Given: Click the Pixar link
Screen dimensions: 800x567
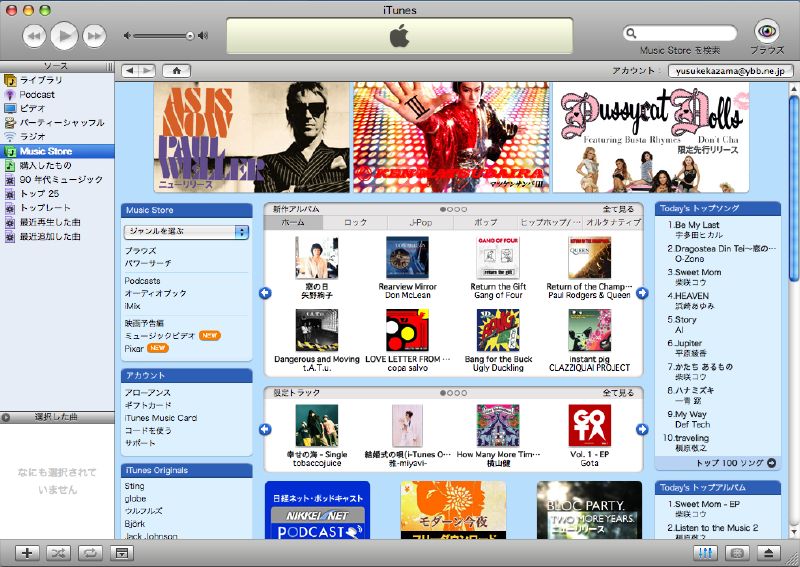Looking at the screenshot, I should tap(134, 349).
